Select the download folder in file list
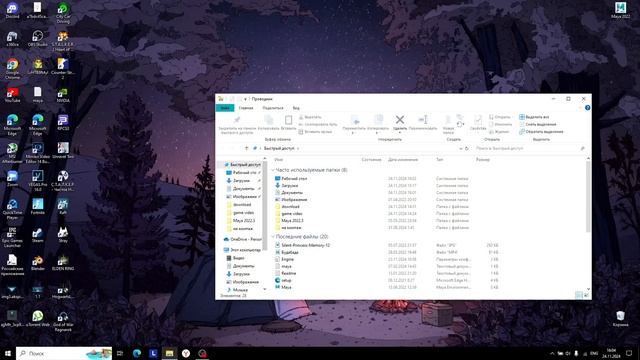 [287, 207]
